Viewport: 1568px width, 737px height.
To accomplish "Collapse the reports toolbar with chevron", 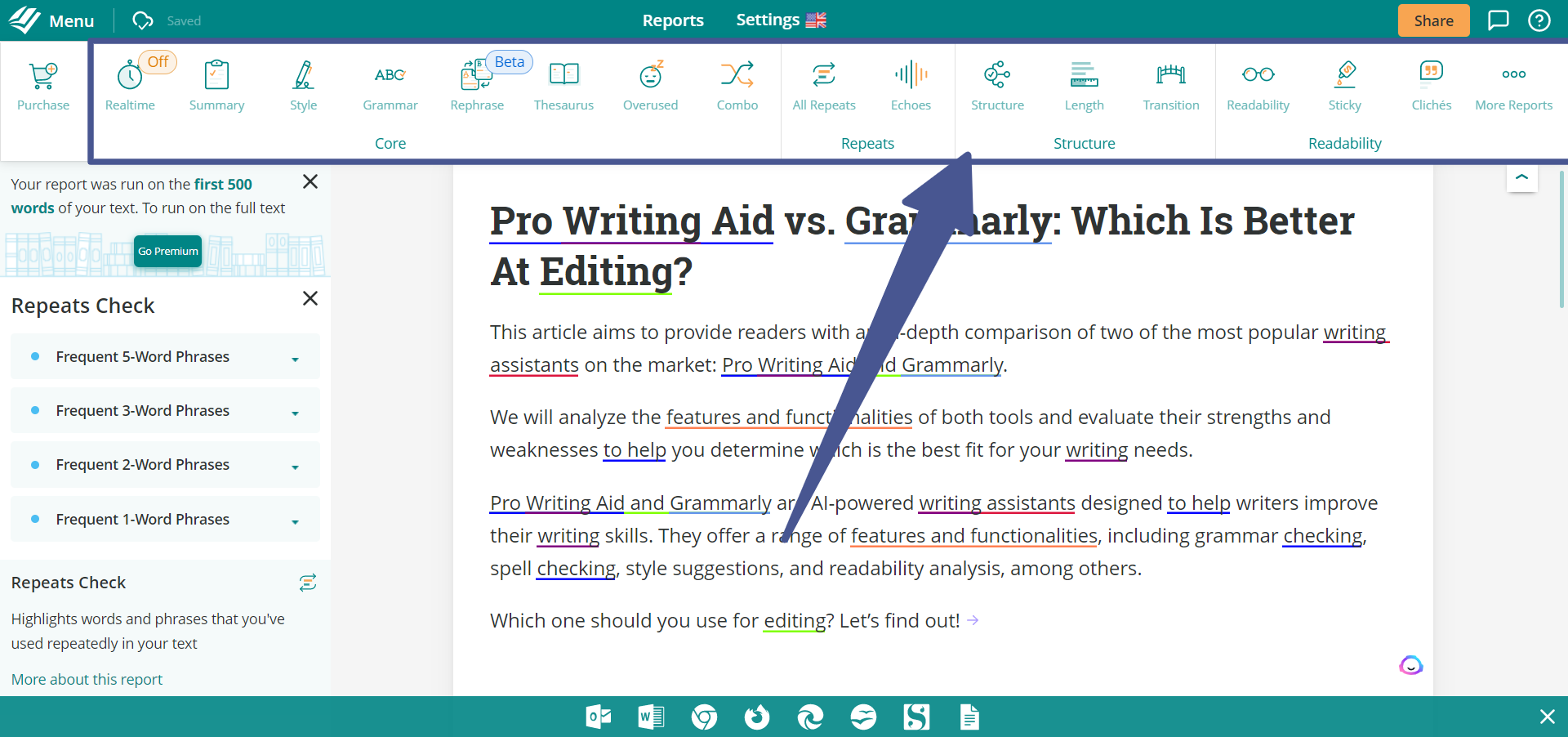I will pos(1521,177).
